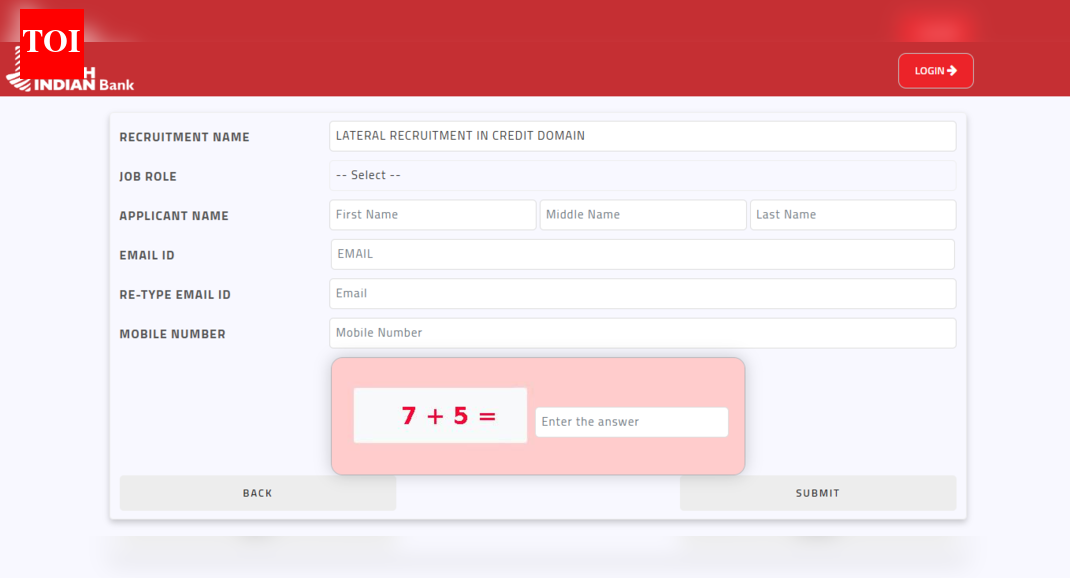
Task: Click the 'Enter the answer' captcha field
Action: click(631, 422)
